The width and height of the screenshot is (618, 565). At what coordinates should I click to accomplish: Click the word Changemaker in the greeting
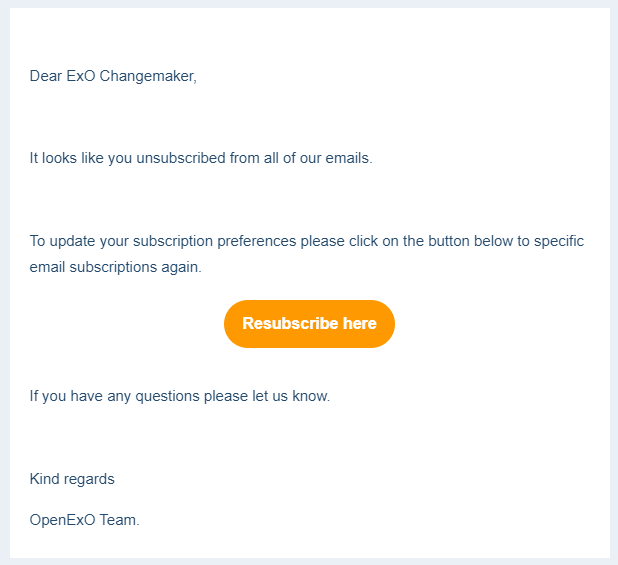(148, 76)
